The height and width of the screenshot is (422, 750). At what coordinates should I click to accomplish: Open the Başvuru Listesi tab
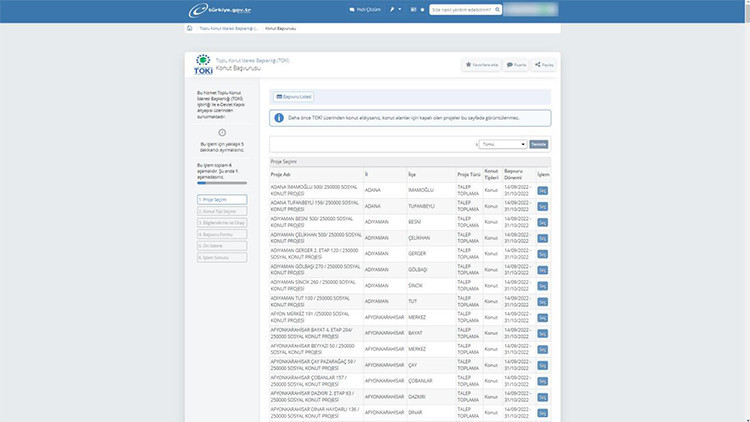[x=294, y=97]
